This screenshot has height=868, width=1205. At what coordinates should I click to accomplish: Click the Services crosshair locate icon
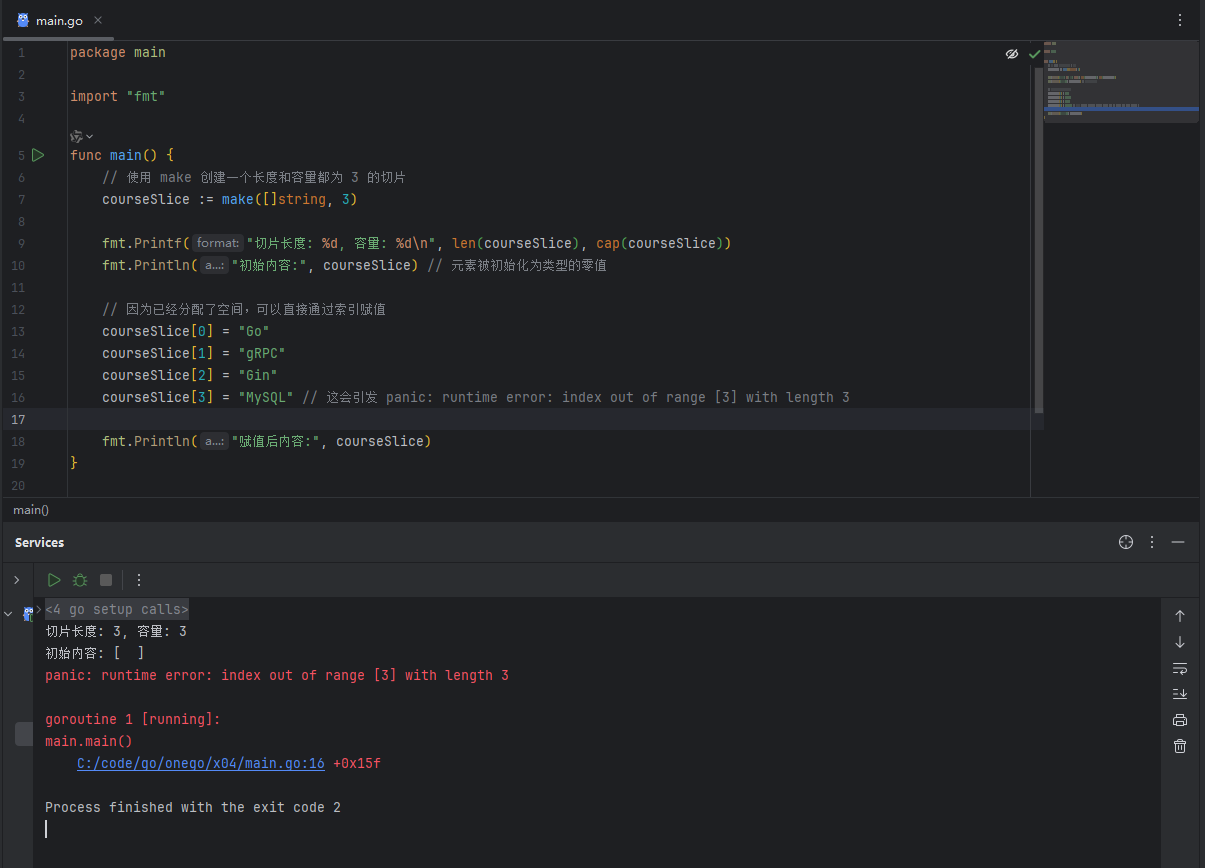pos(1126,542)
